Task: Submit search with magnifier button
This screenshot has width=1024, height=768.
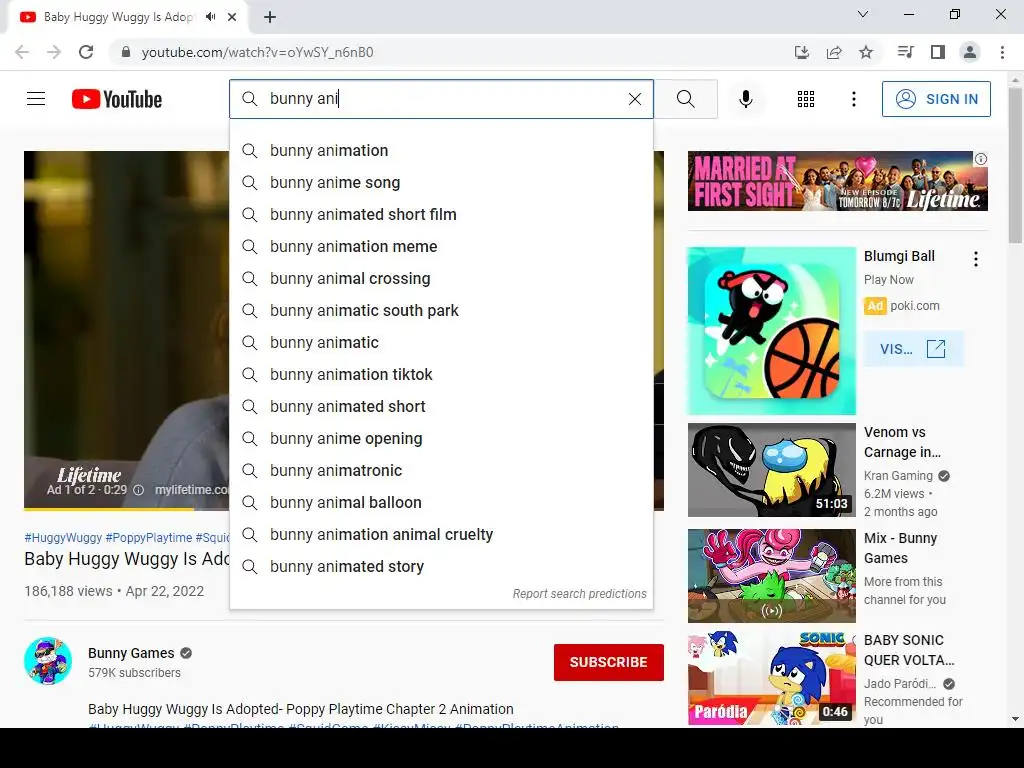Action: pyautogui.click(x=686, y=99)
